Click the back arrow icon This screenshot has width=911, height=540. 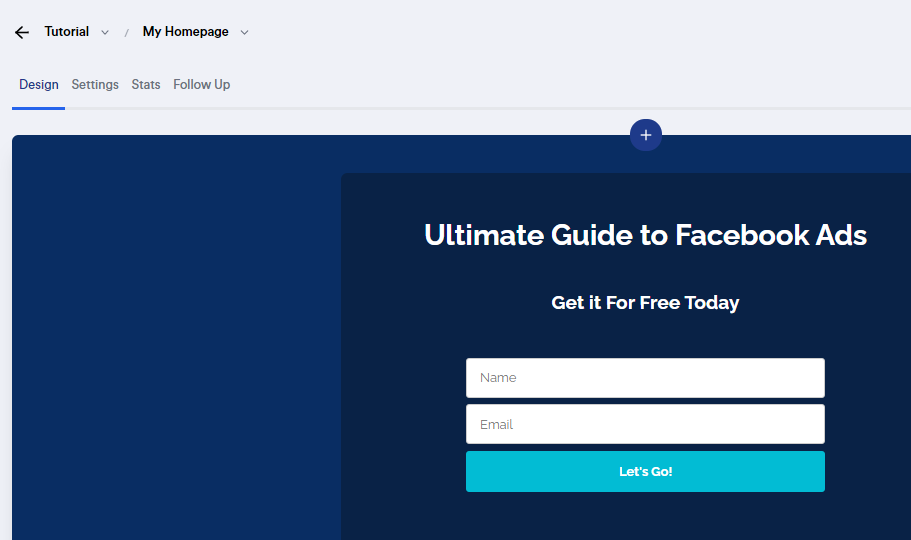(x=21, y=33)
